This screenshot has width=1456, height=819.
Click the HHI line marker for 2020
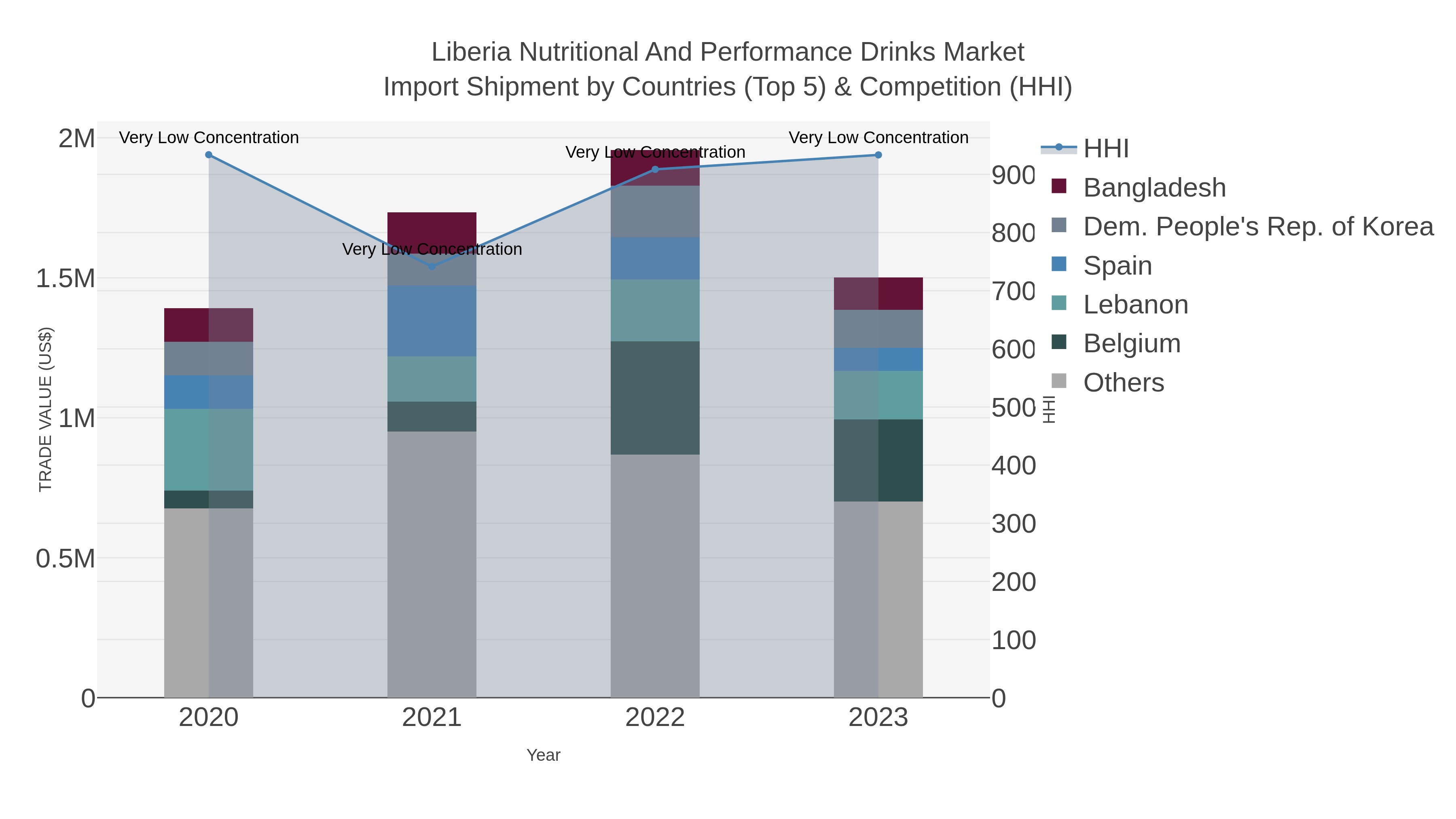pyautogui.click(x=209, y=155)
